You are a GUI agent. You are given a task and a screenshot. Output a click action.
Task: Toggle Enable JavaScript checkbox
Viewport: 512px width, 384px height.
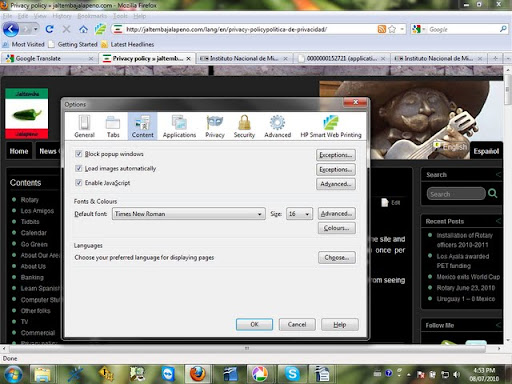coord(79,183)
